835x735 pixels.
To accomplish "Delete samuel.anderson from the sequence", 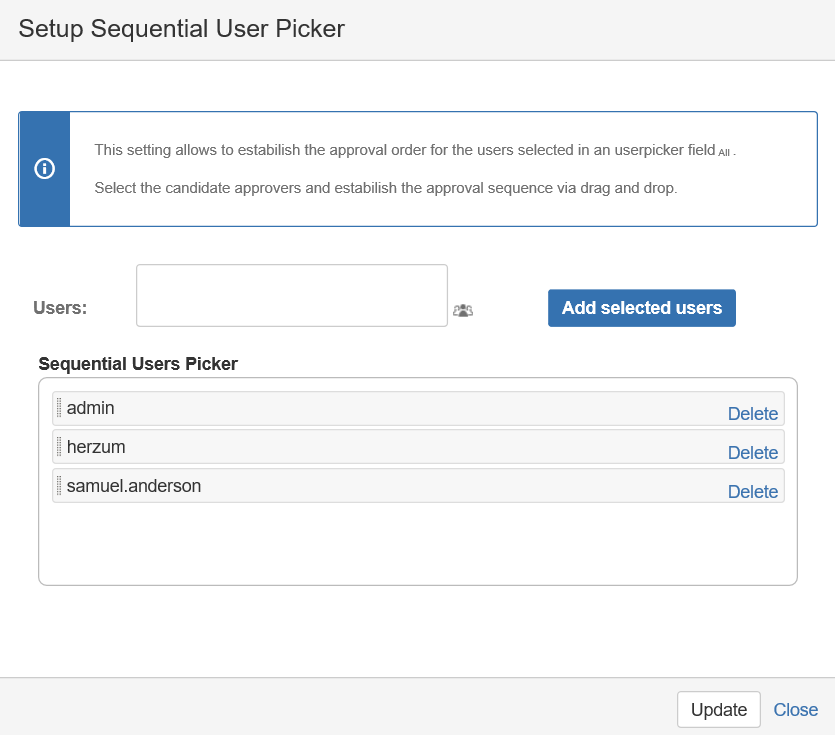I will (x=752, y=492).
